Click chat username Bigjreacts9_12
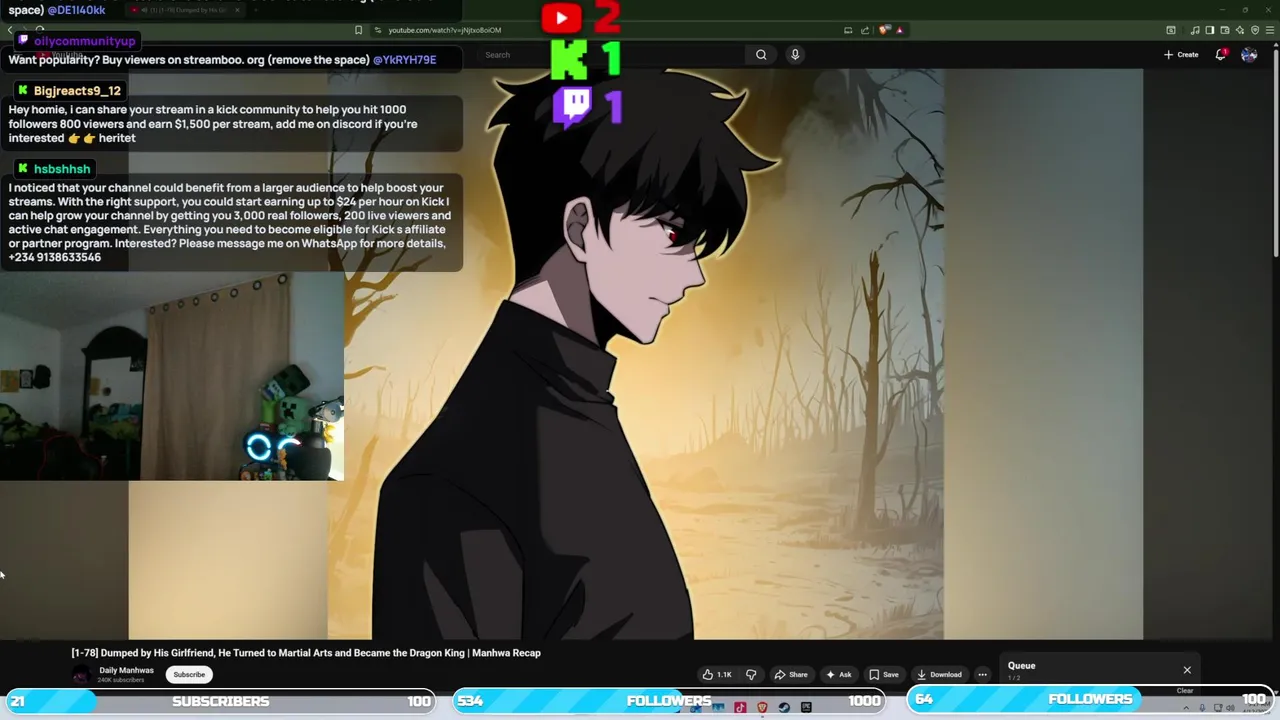Image resolution: width=1280 pixels, height=720 pixels. [77, 91]
